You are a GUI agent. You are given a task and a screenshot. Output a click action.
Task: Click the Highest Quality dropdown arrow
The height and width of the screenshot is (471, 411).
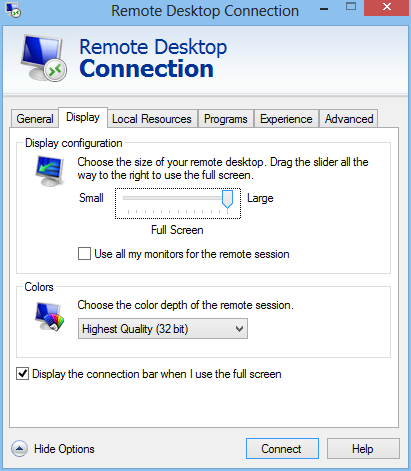point(239,329)
